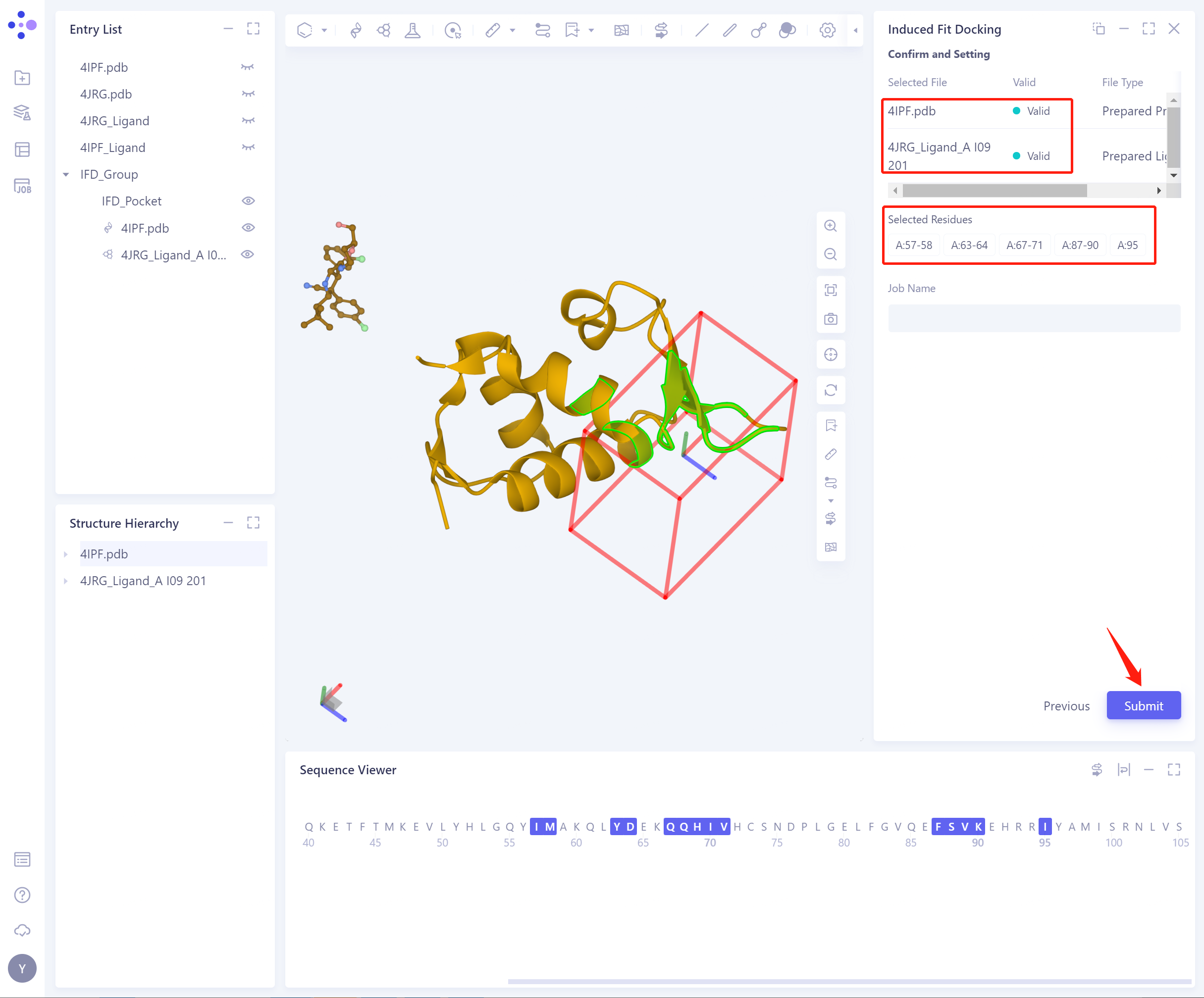Open Help via the question mark icon
Image resolution: width=1204 pixels, height=998 pixels.
tap(22, 895)
